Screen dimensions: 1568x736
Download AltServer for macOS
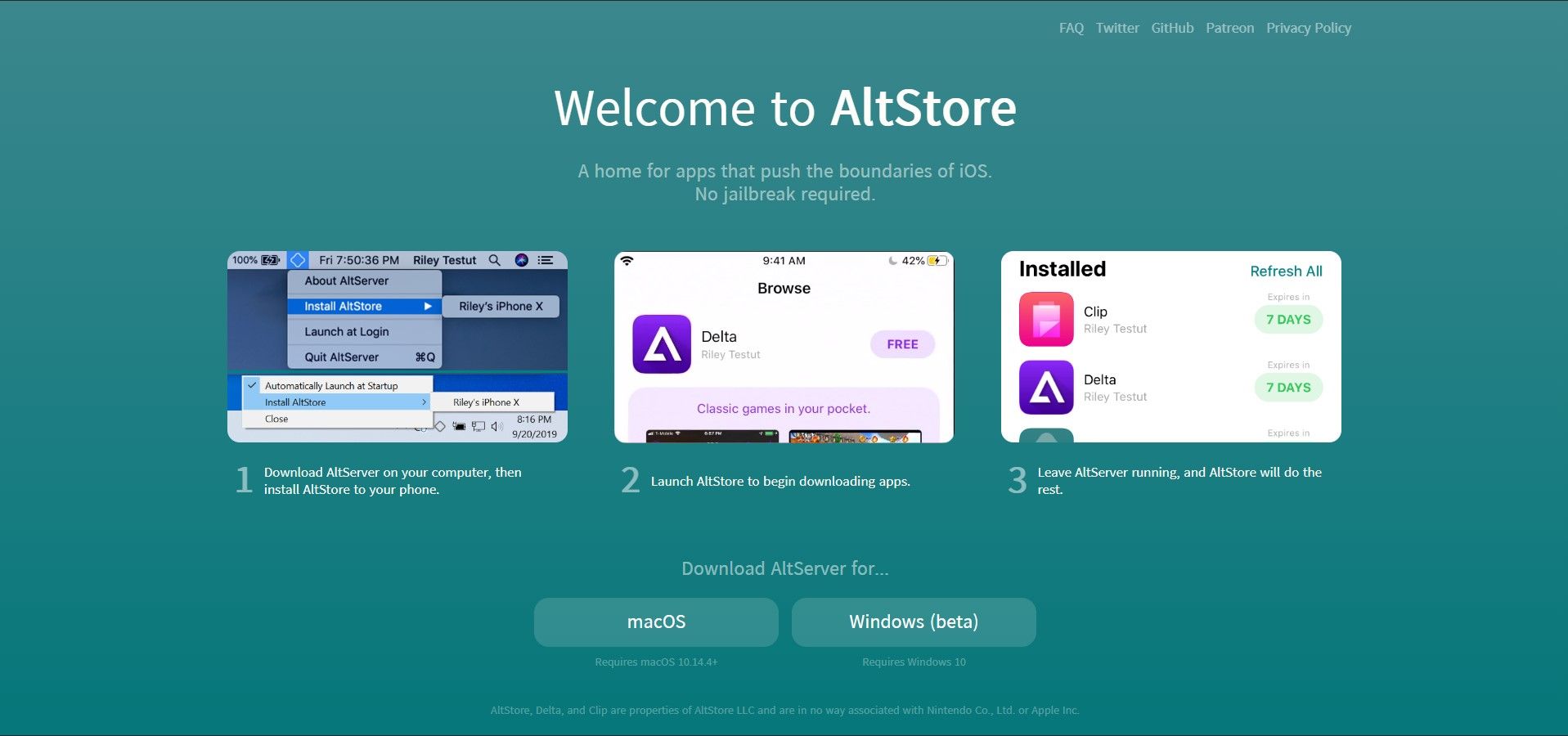[x=656, y=622]
